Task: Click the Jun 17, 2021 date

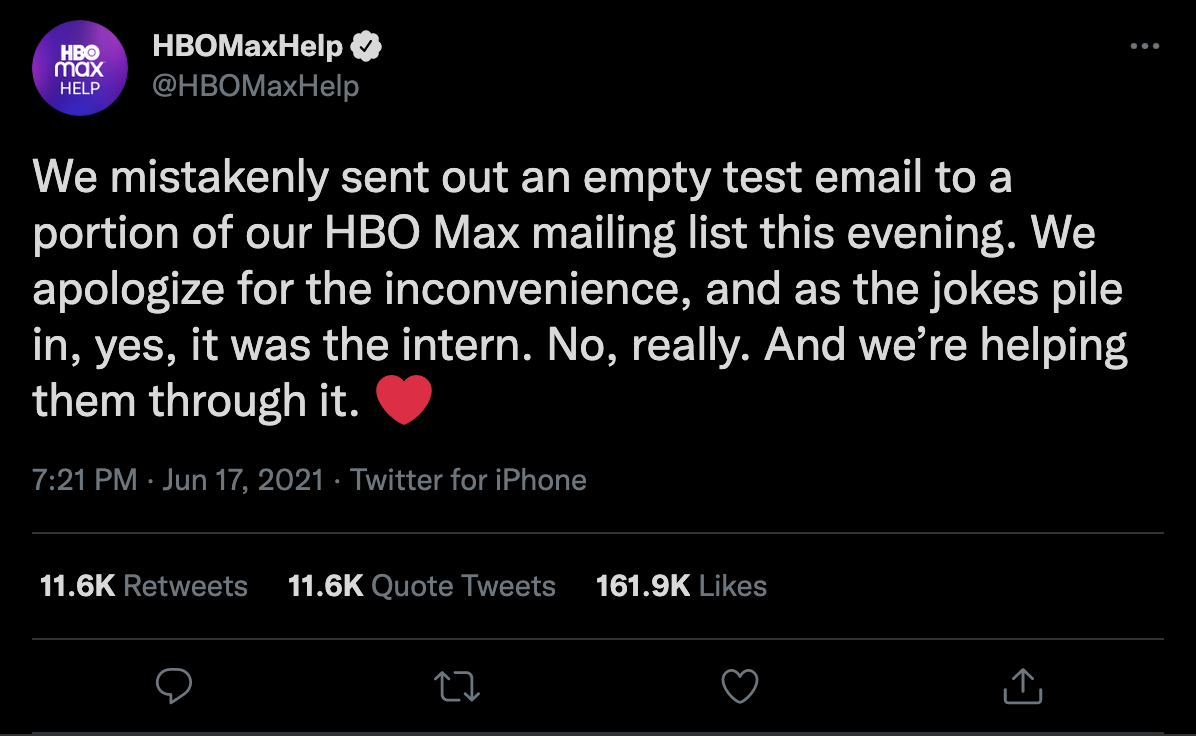Action: (x=243, y=480)
